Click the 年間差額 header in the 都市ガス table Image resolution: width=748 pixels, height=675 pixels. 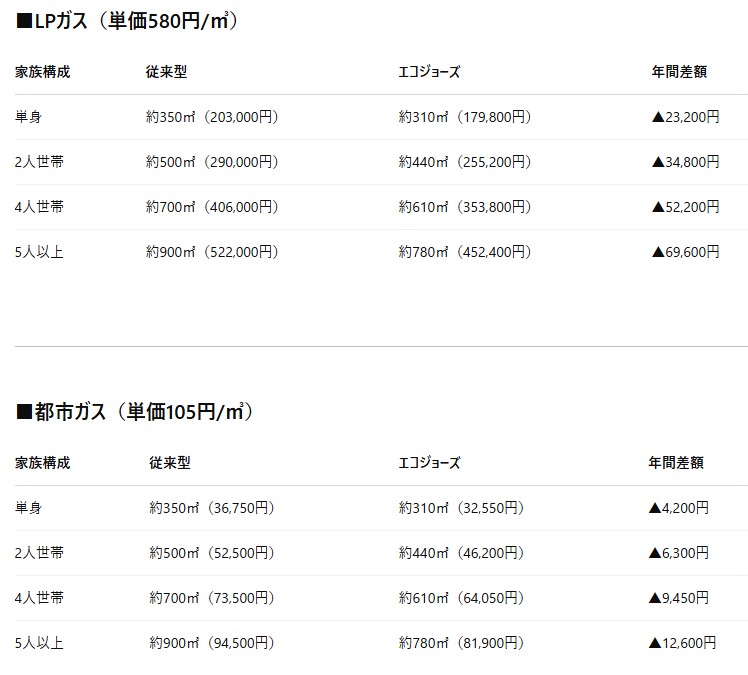pyautogui.click(x=676, y=463)
